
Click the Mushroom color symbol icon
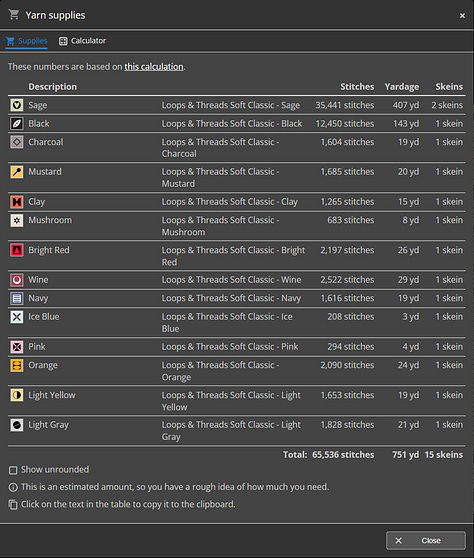17,220
